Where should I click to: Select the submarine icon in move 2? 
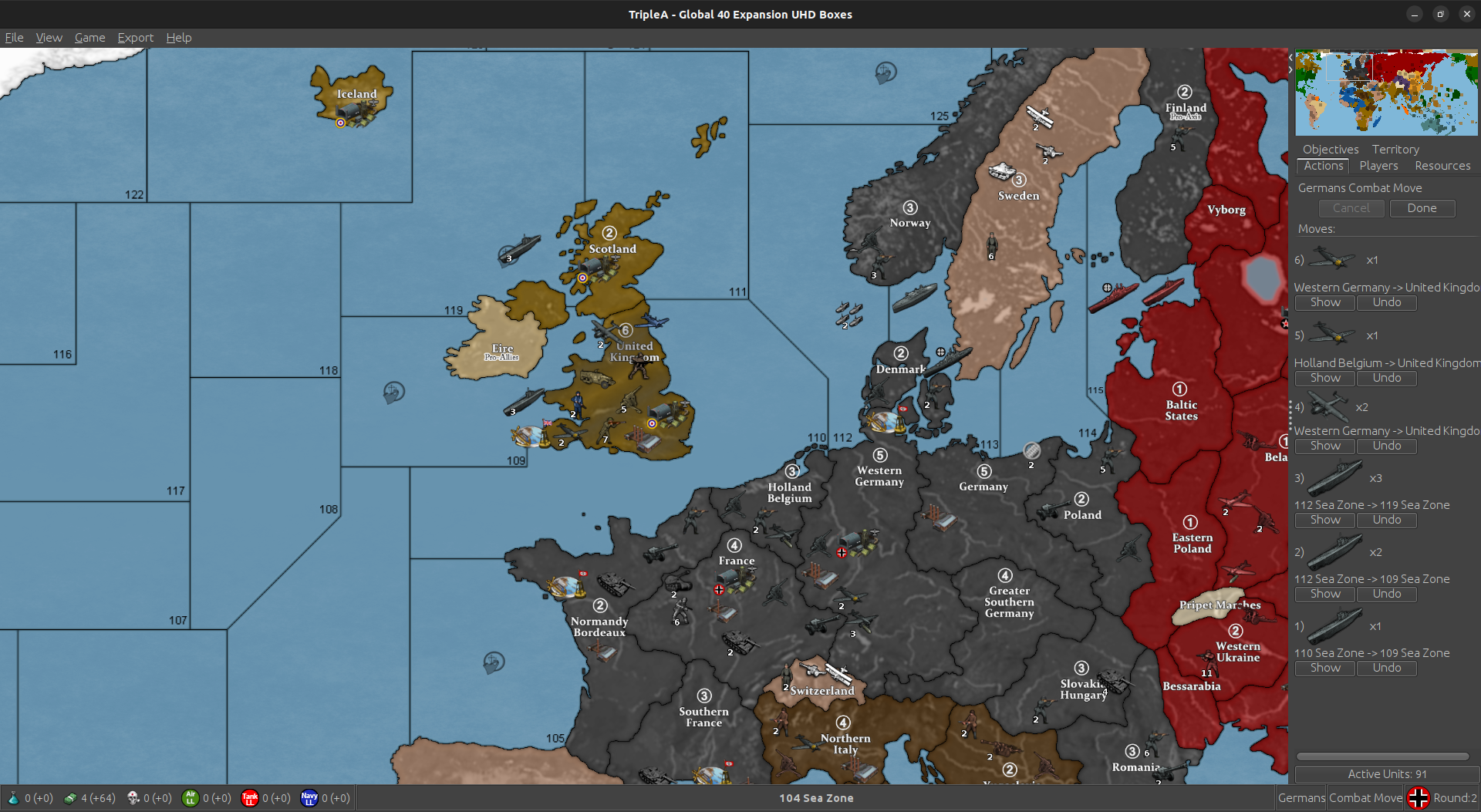(1335, 551)
